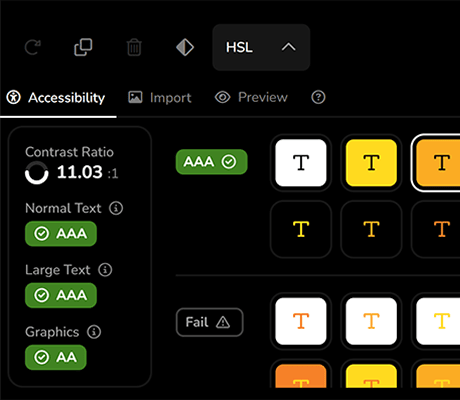Screen dimensions: 460x400
Task: Click the Normal Text info icon
Action: 116,208
